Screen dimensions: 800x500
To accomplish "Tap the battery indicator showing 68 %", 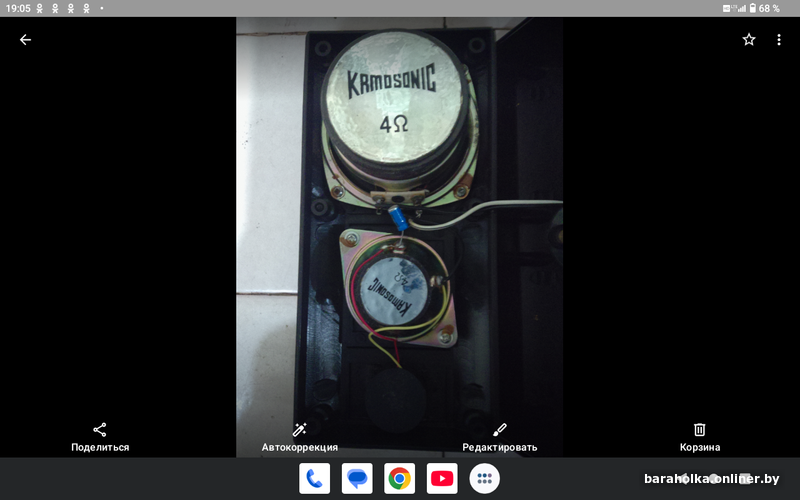I will (765, 8).
